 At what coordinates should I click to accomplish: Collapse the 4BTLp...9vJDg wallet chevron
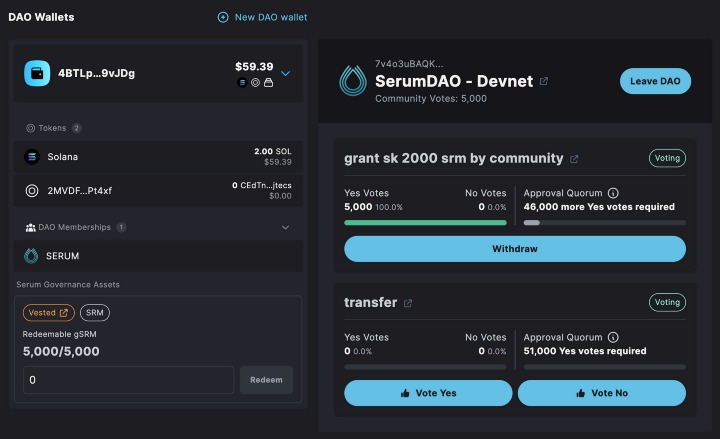286,73
